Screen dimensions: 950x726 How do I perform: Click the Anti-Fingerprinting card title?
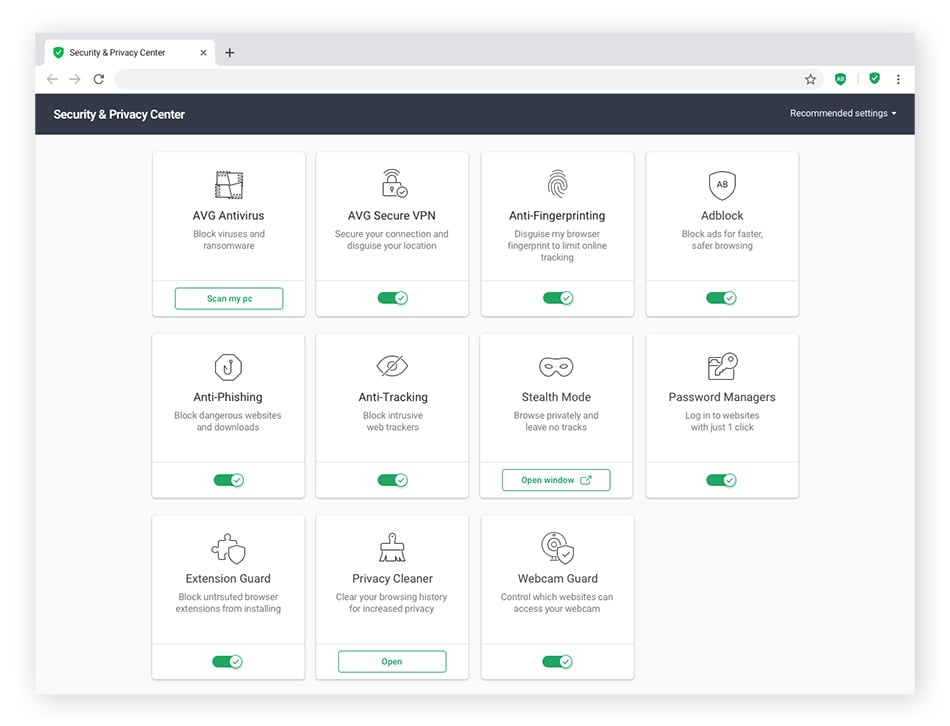557,215
